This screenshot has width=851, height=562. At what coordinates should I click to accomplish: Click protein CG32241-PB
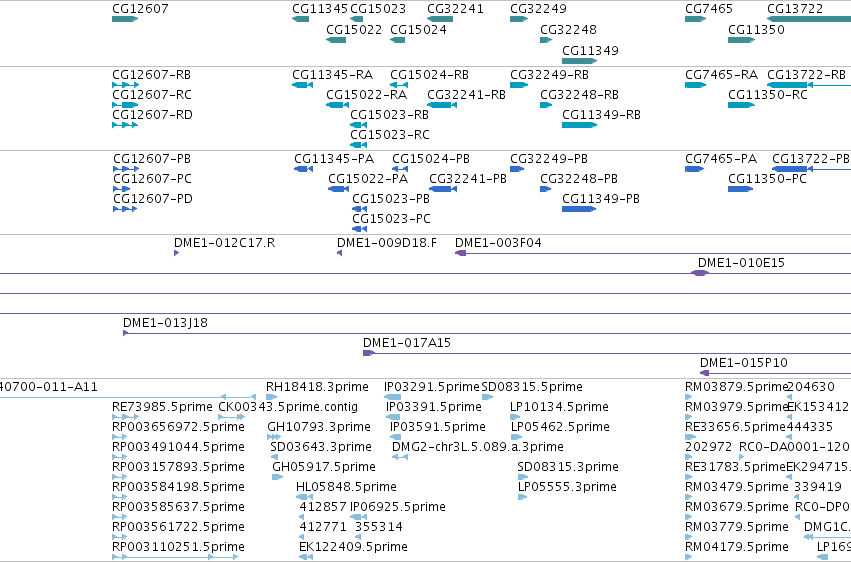(443, 189)
